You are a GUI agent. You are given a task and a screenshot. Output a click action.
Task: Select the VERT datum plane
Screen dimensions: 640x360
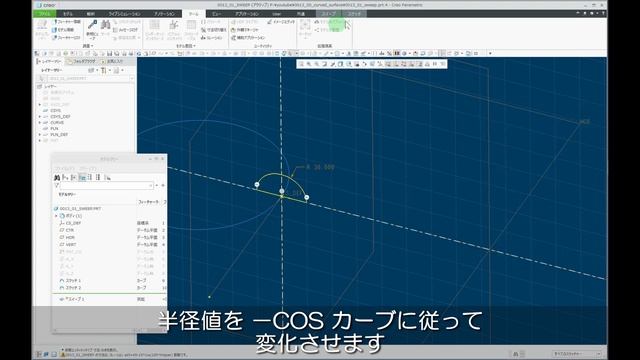pyautogui.click(x=71, y=244)
